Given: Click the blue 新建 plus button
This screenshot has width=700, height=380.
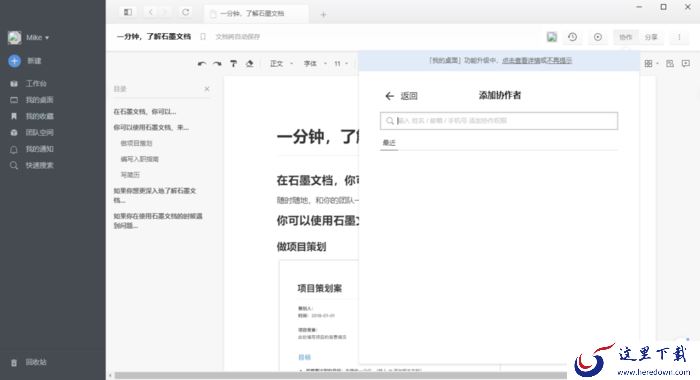Looking at the screenshot, I should pyautogui.click(x=14, y=61).
